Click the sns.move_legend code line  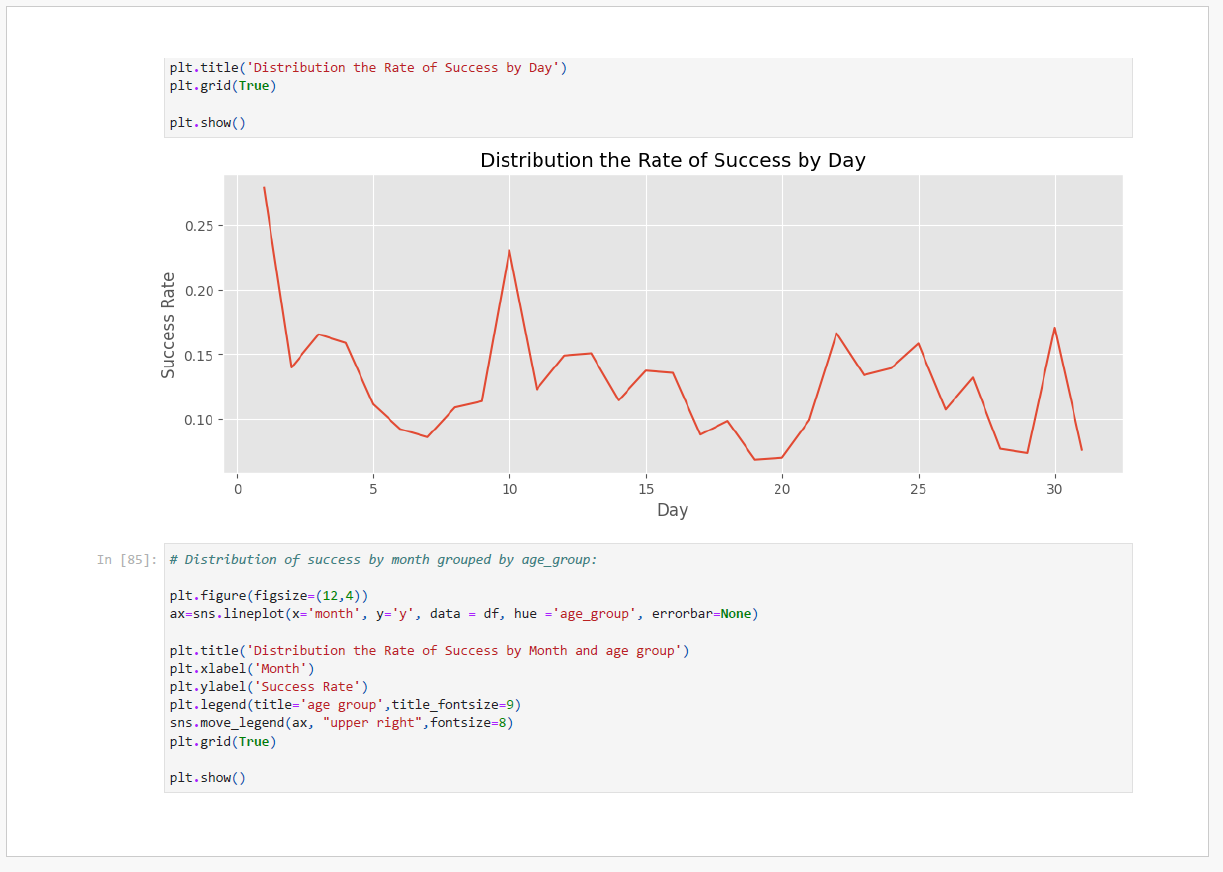pos(341,723)
